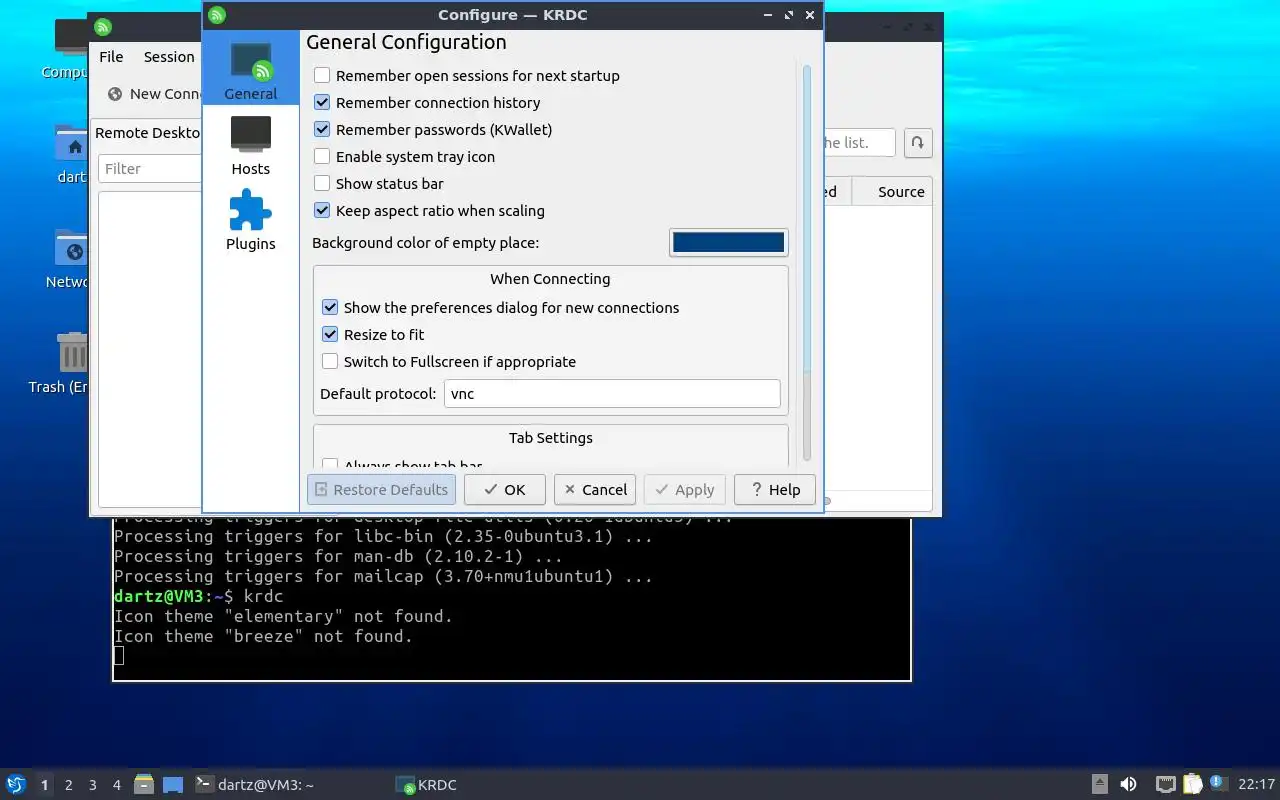Click New Connection toolbar button in KRDC
The width and height of the screenshot is (1280, 800).
(x=155, y=94)
